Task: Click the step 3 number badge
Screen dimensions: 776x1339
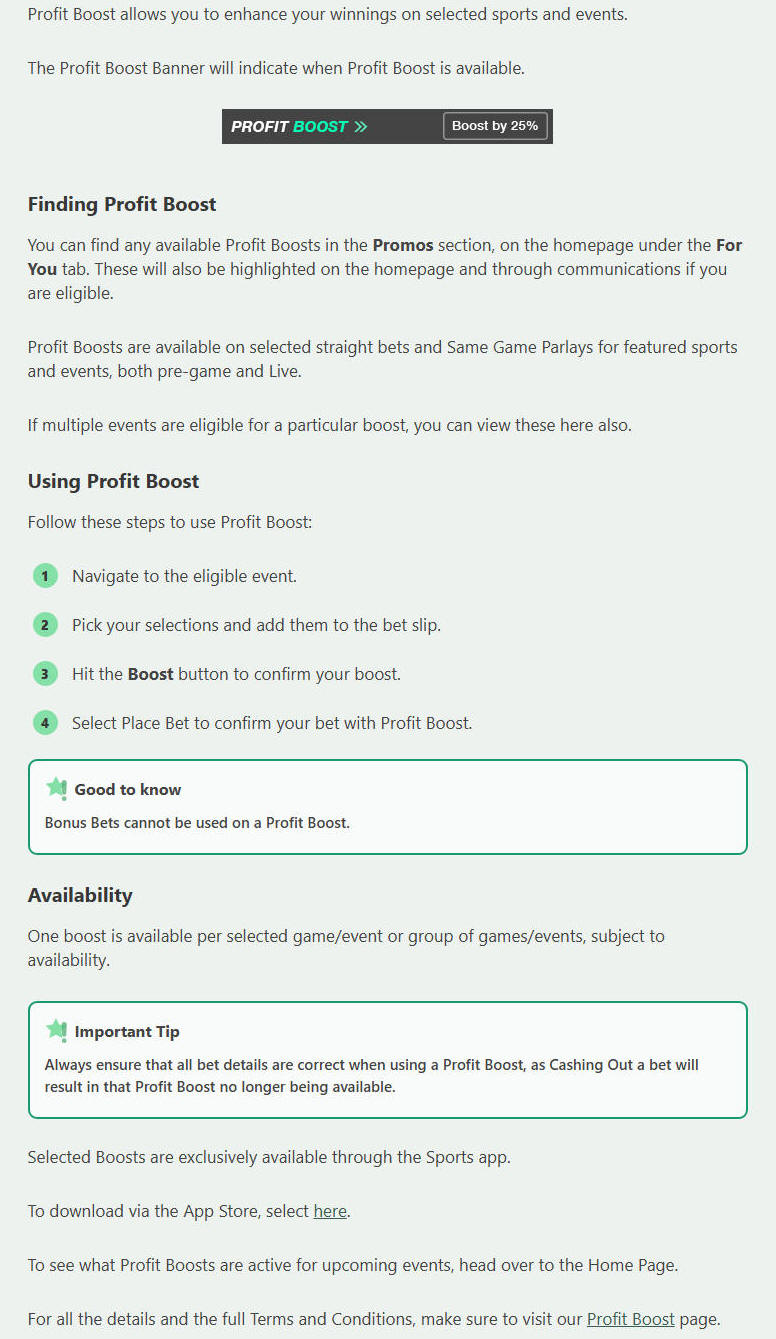Action: (45, 674)
